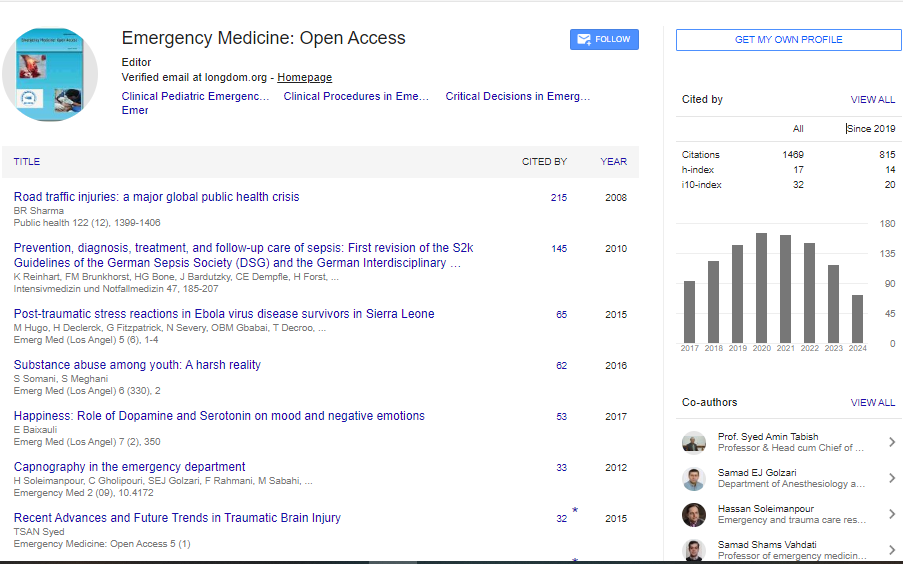Click Samad EJ Golzari avatar photo
903x564 pixels.
pyautogui.click(x=694, y=479)
